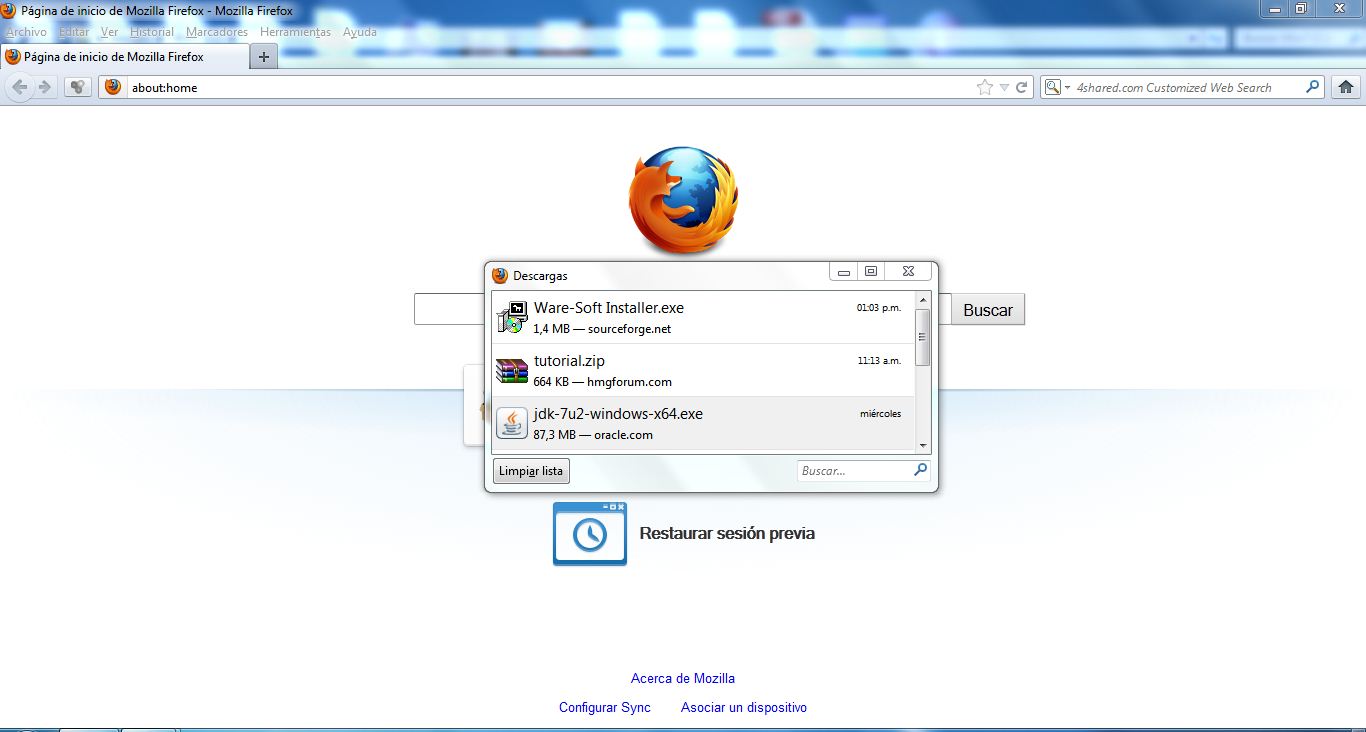This screenshot has width=1366, height=732.
Task: Click the '664 KB — hmgforum.com' text
Action: tap(602, 382)
